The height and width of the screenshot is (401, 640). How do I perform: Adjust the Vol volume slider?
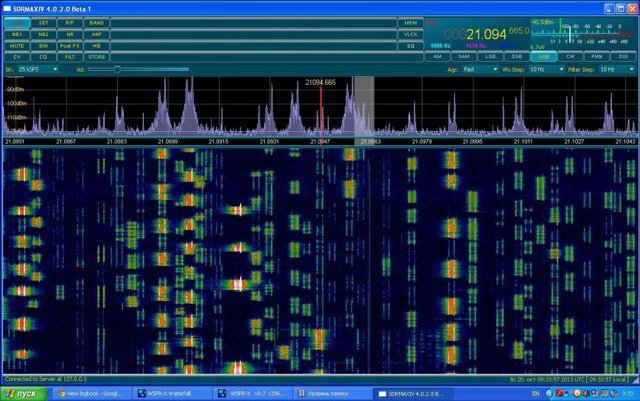[x=117, y=69]
